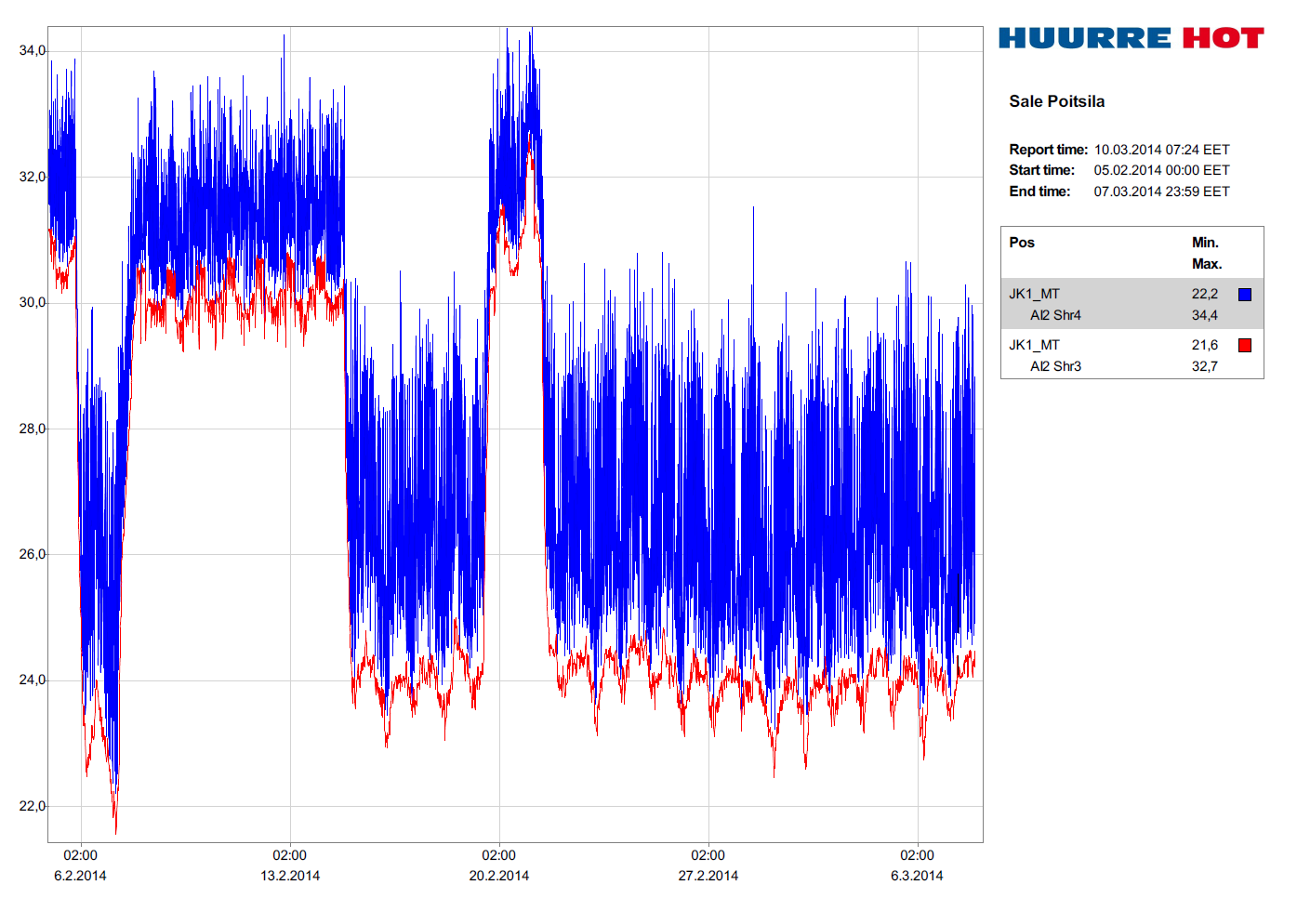Click the '22,0' y-axis label
The height and width of the screenshot is (924, 1297).
[x=32, y=806]
